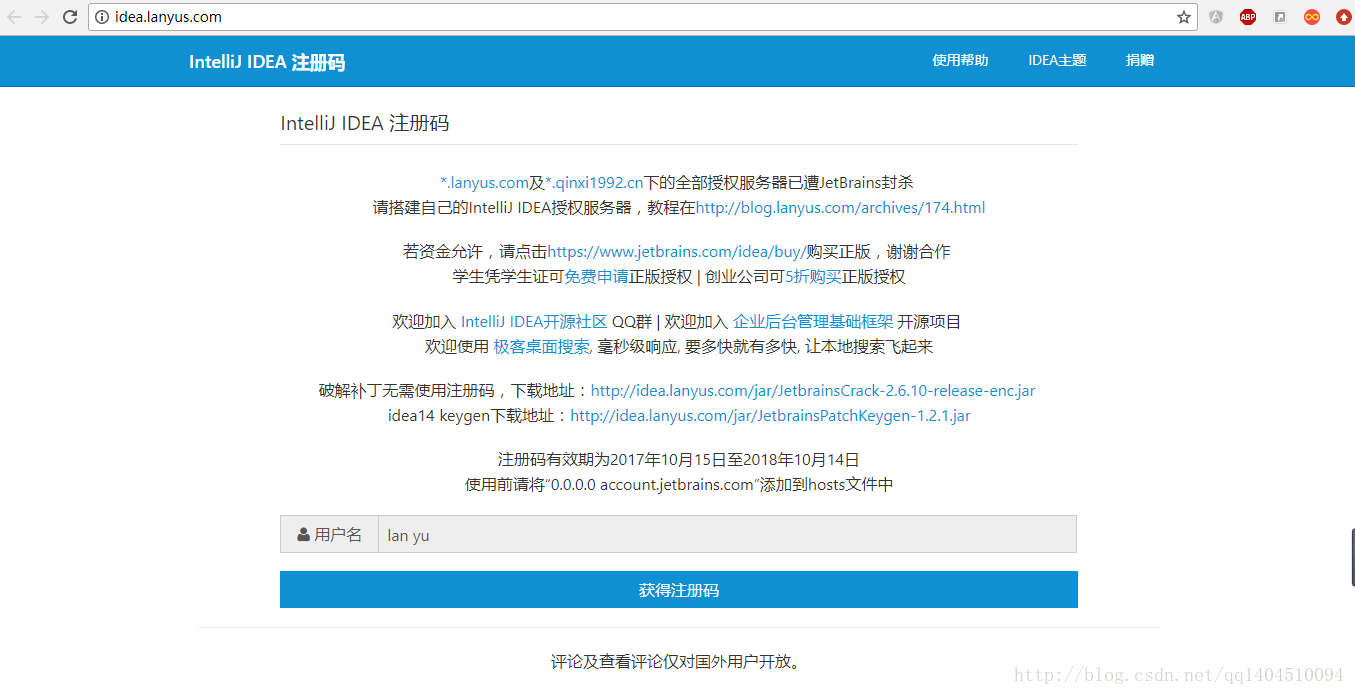This screenshot has height=695, width=1355.
Task: Click the vertical scrollbar thumb at right edge
Action: coord(1352,558)
